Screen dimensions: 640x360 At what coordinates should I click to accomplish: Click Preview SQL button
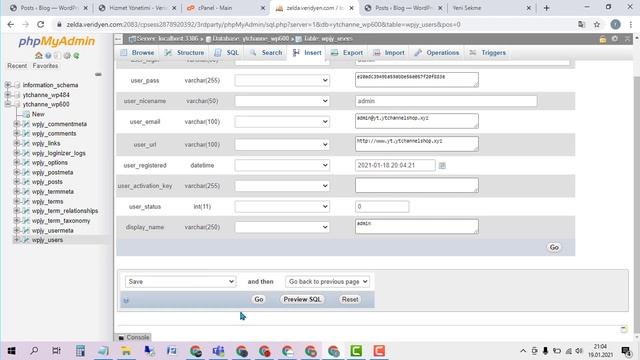pos(302,299)
